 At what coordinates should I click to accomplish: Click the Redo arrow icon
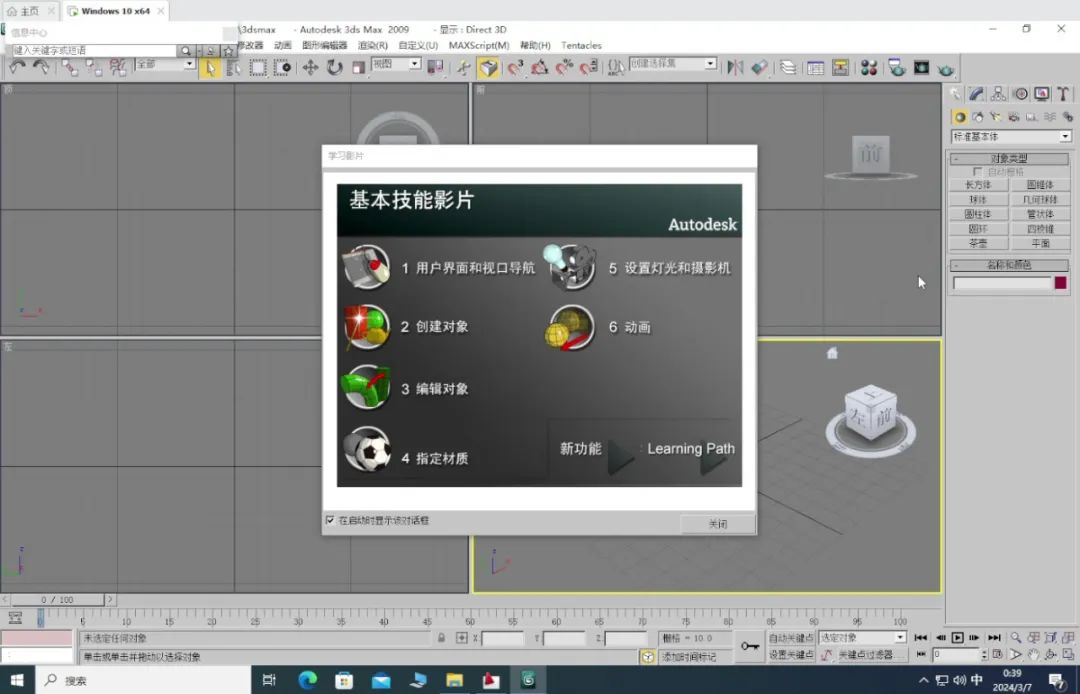click(41, 67)
